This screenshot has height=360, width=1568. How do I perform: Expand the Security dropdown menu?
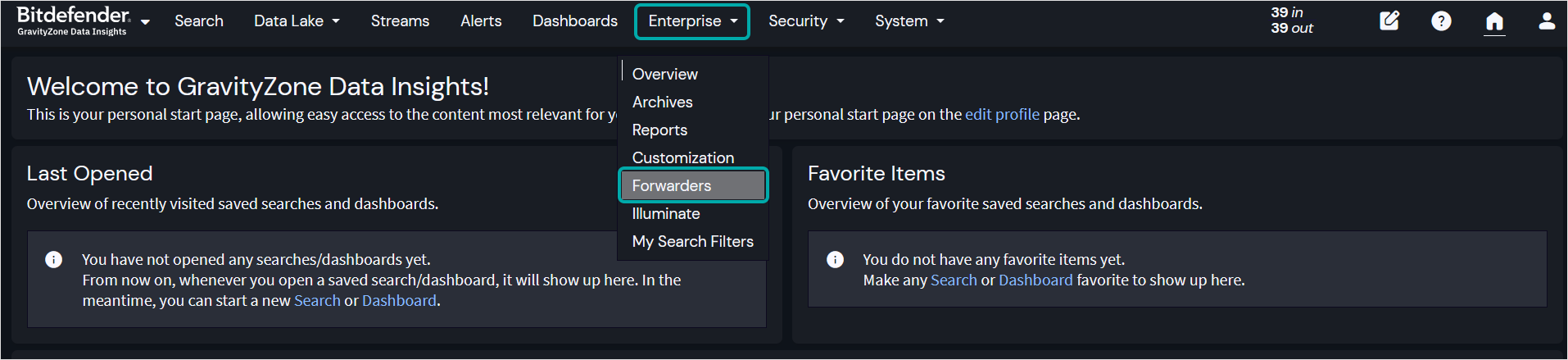pos(806,21)
